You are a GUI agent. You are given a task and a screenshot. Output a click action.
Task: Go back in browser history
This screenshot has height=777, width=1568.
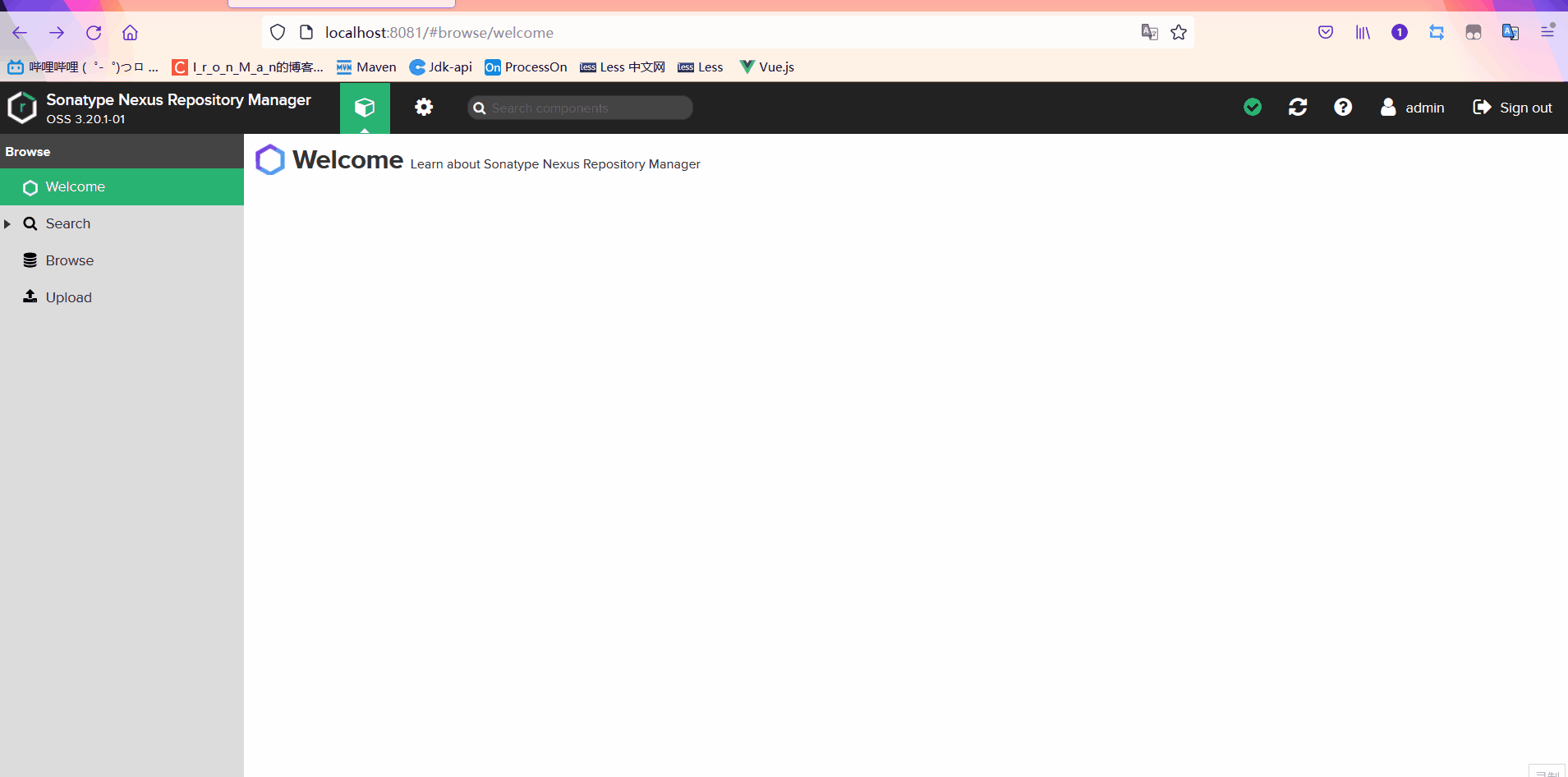tap(20, 33)
